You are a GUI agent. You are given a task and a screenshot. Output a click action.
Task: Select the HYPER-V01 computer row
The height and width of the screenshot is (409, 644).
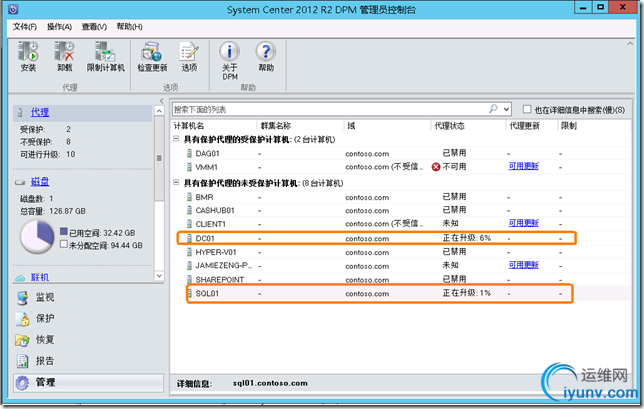(x=401, y=252)
